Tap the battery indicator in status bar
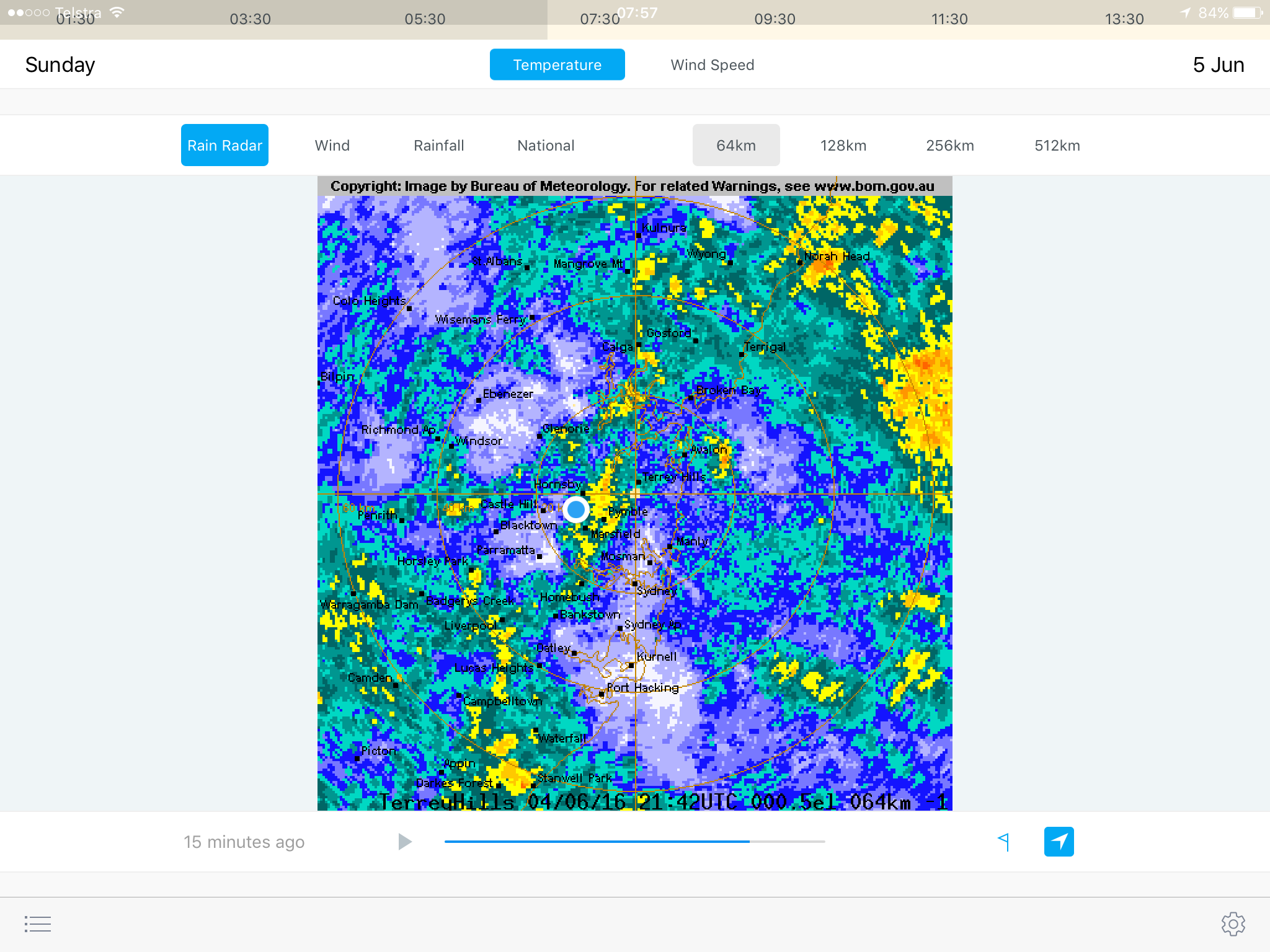Screen dimensions: 1270x952 click(1247, 12)
